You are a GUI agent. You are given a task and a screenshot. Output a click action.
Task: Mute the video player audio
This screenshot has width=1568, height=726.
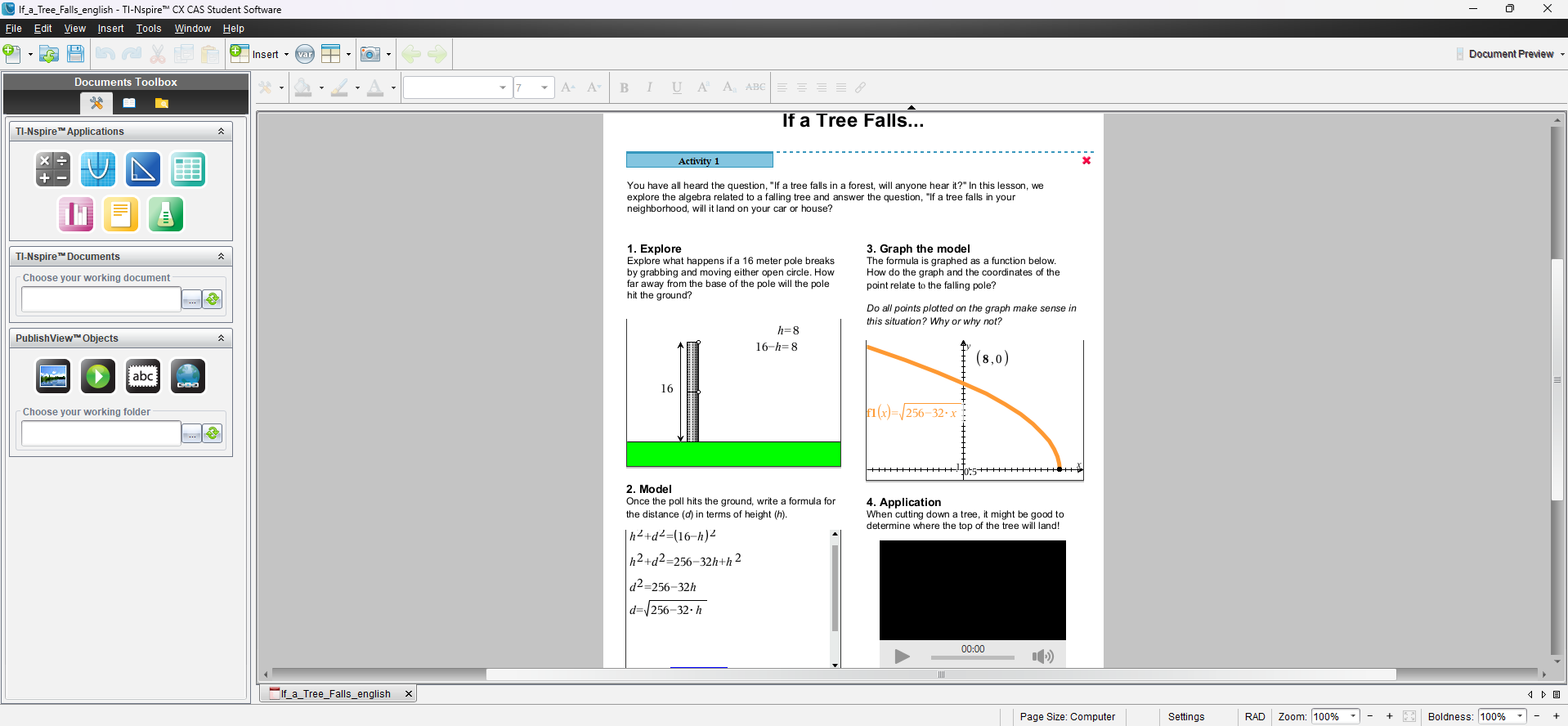click(x=1042, y=657)
